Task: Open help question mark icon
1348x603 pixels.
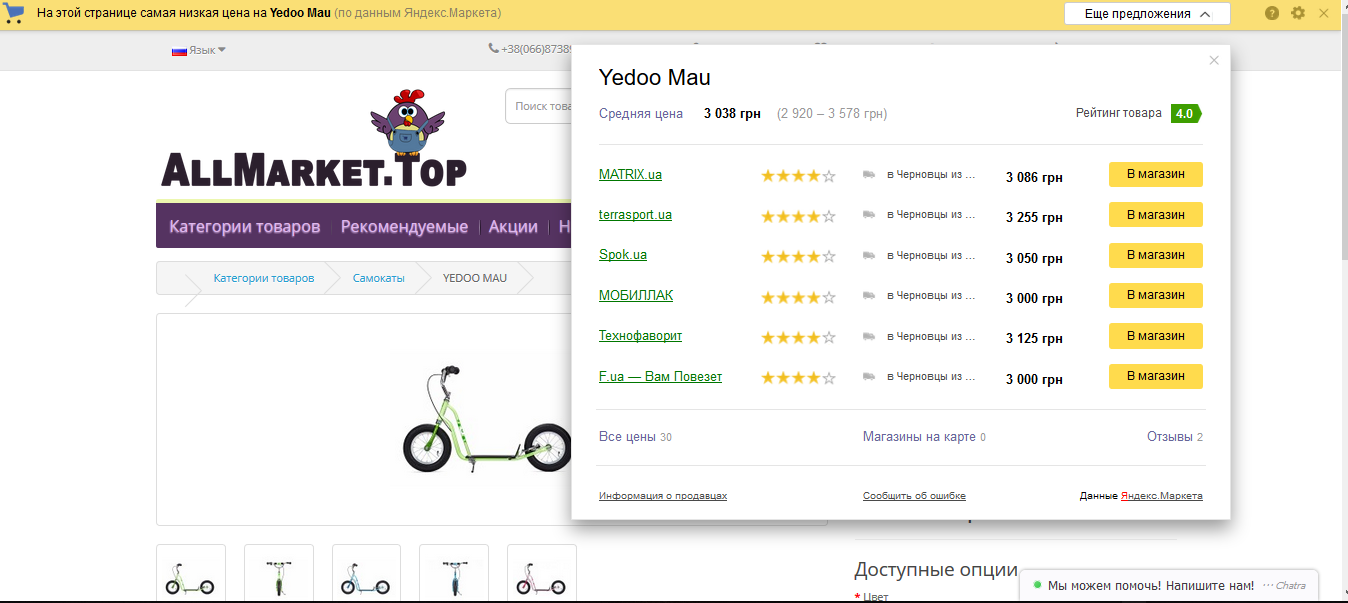Action: click(x=1272, y=13)
